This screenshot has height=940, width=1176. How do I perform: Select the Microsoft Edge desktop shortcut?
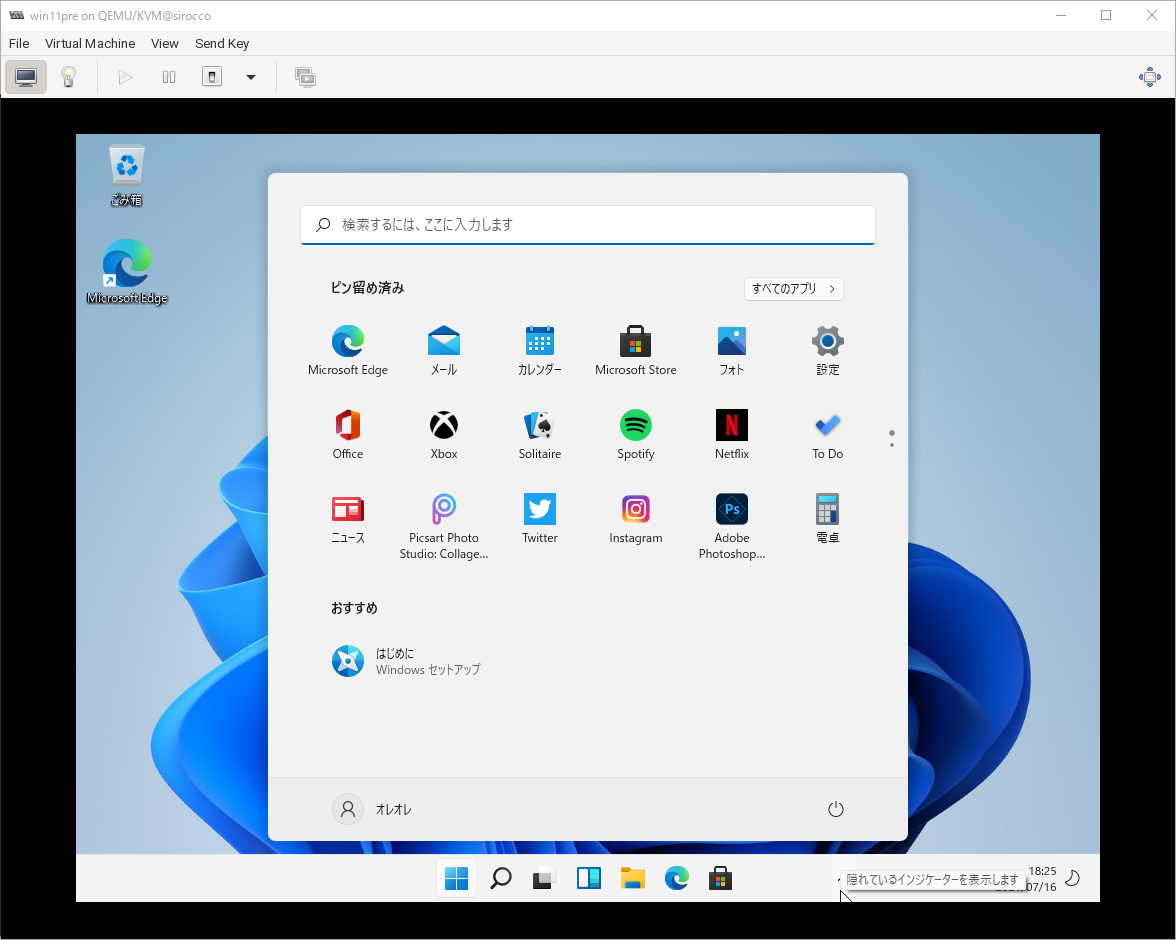click(127, 272)
